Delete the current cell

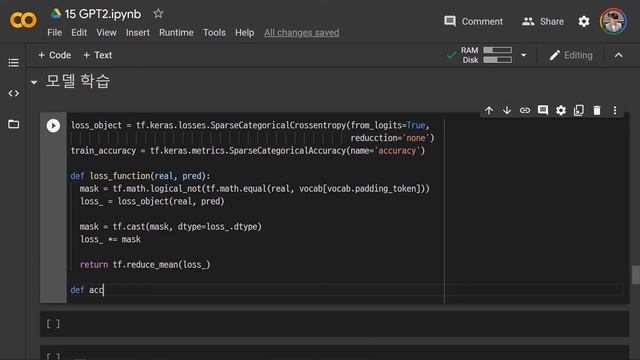coord(597,110)
